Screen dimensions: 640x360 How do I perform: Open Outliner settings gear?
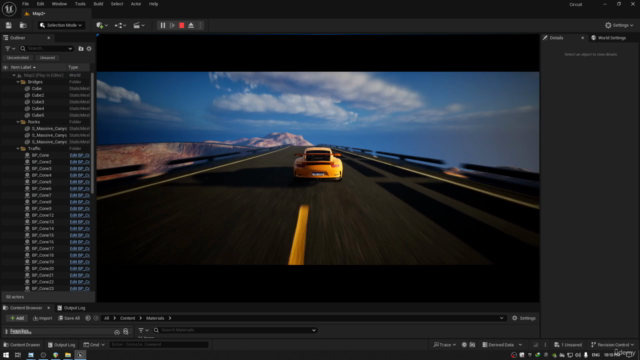pyautogui.click(x=89, y=48)
